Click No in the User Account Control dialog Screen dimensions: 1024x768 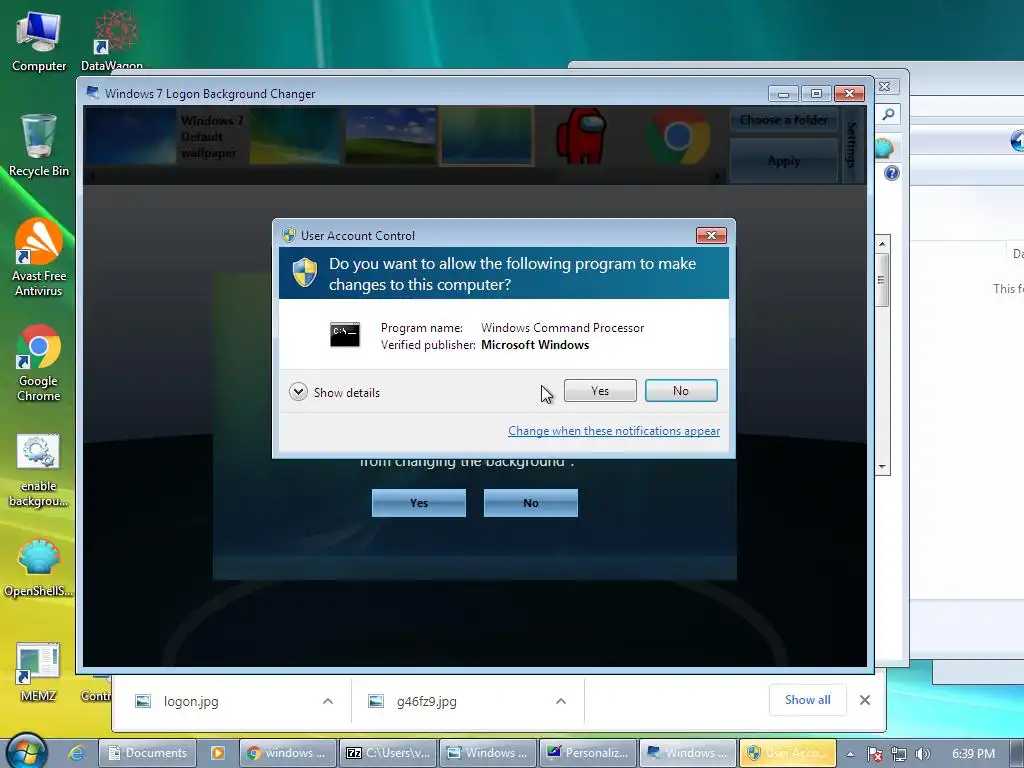tap(680, 391)
